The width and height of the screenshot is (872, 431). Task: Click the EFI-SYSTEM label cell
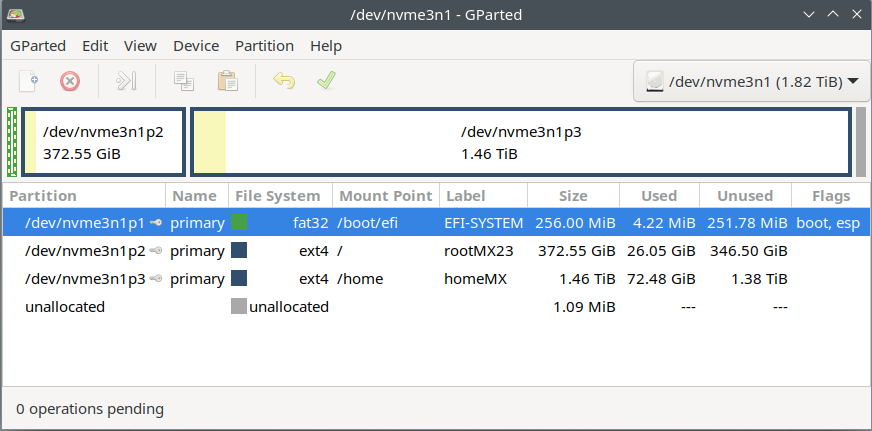[x=483, y=223]
